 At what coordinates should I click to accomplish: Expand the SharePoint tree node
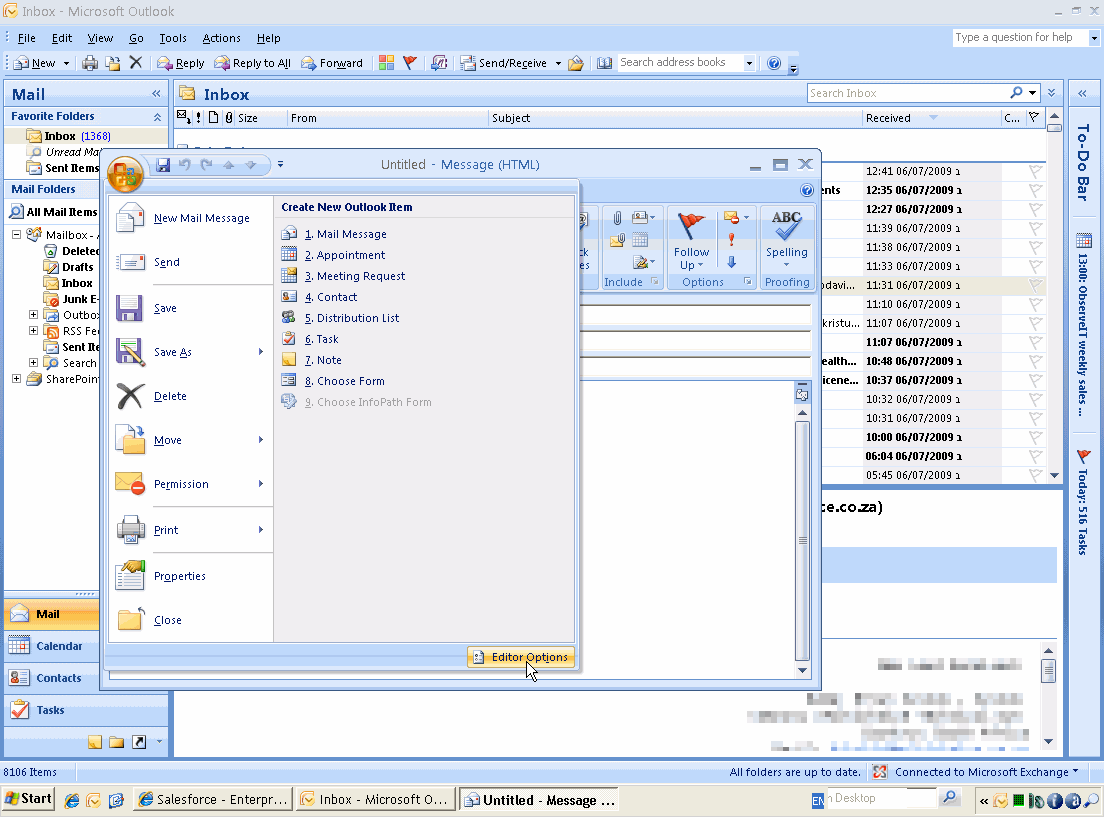click(16, 379)
